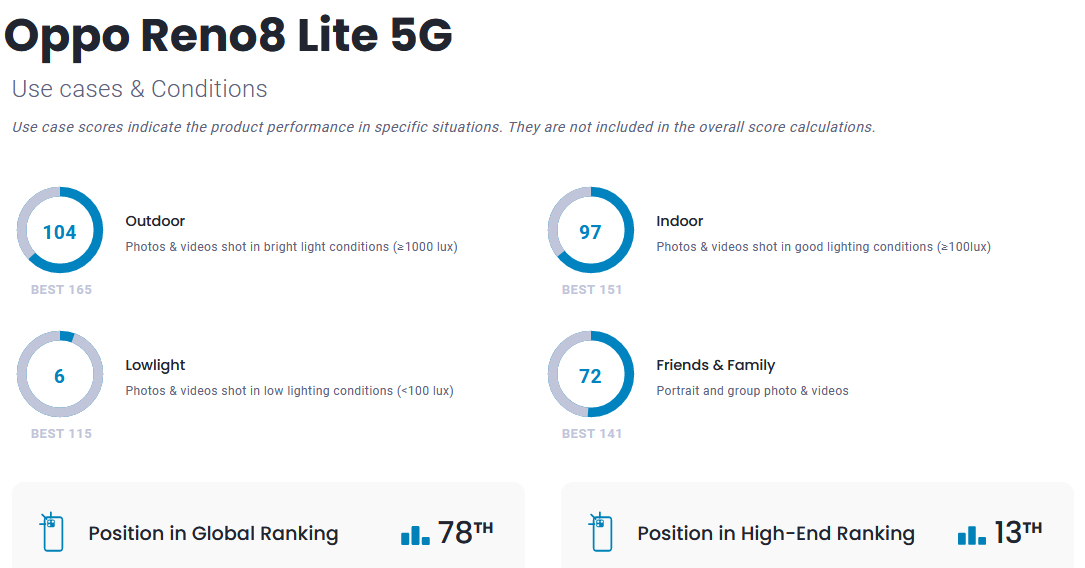Screen dimensions: 1085x568
Task: Click the Friends & Family score circle
Action: coord(591,375)
